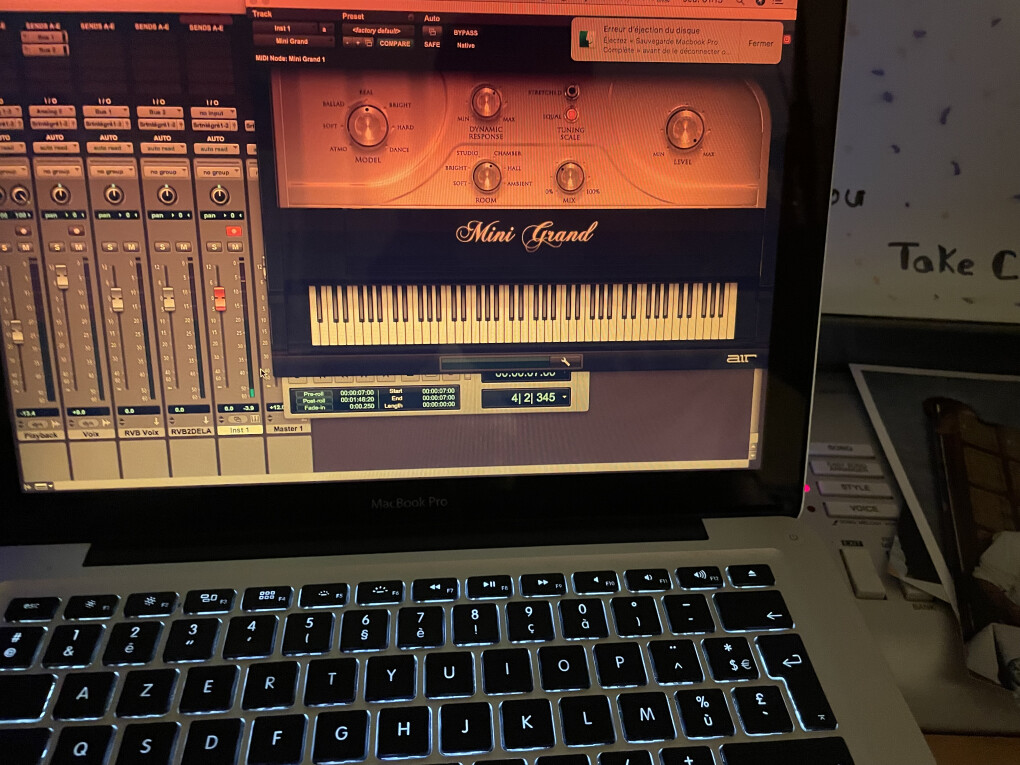The image size is (1020, 765).
Task: Click the down arrow icon on RVB Voix track
Action: coord(156,421)
